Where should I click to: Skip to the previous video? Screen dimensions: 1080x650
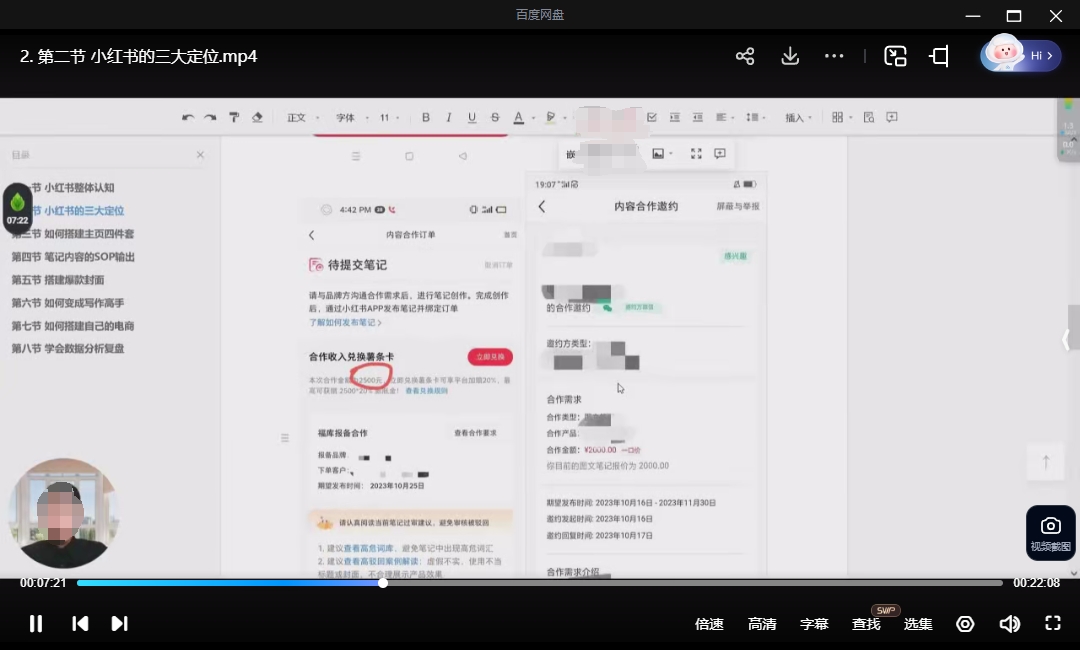80,623
